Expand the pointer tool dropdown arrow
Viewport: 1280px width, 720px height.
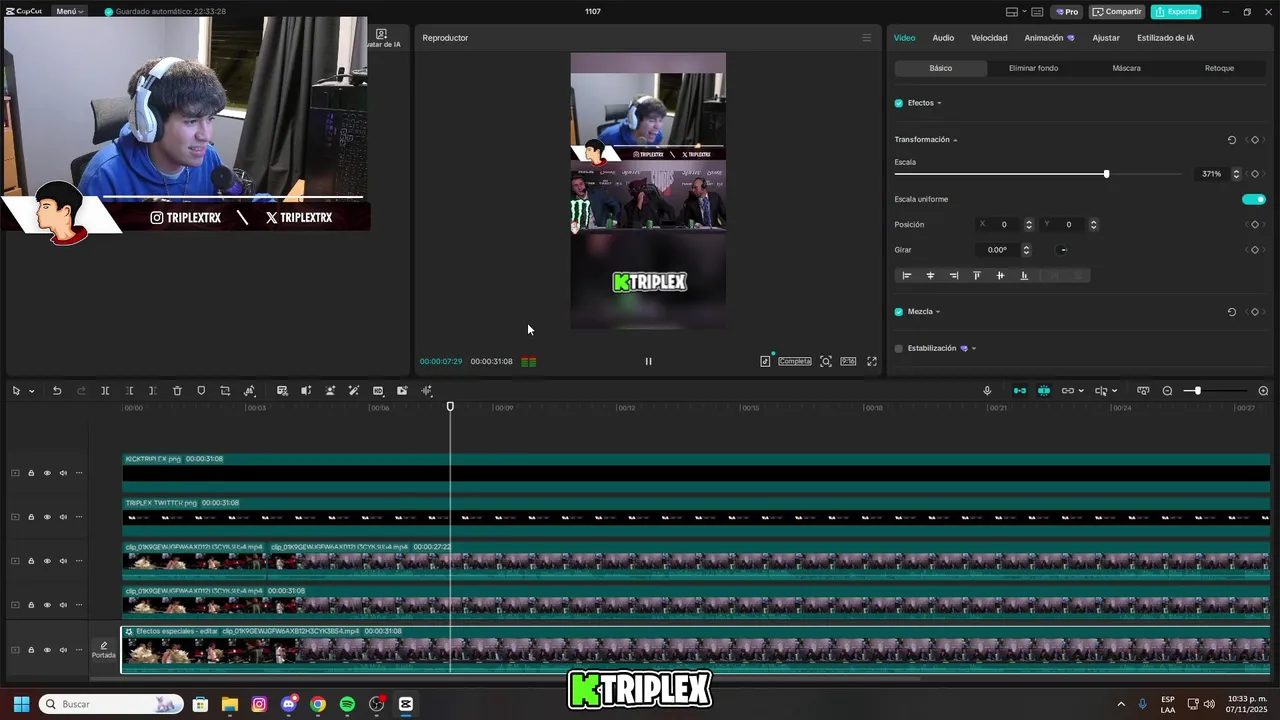coord(31,391)
